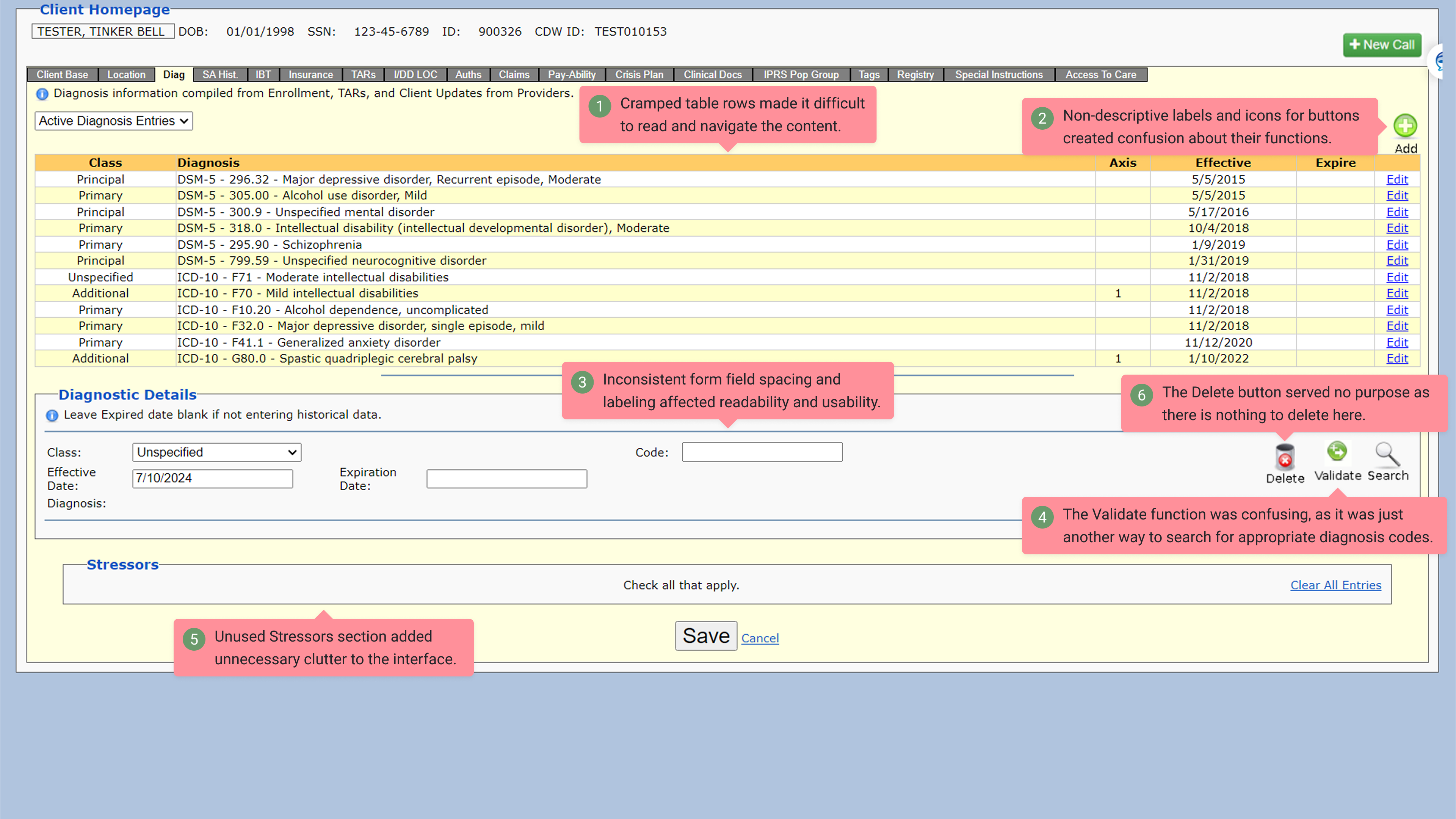
Task: Switch to the Client Base tab
Action: tap(62, 75)
